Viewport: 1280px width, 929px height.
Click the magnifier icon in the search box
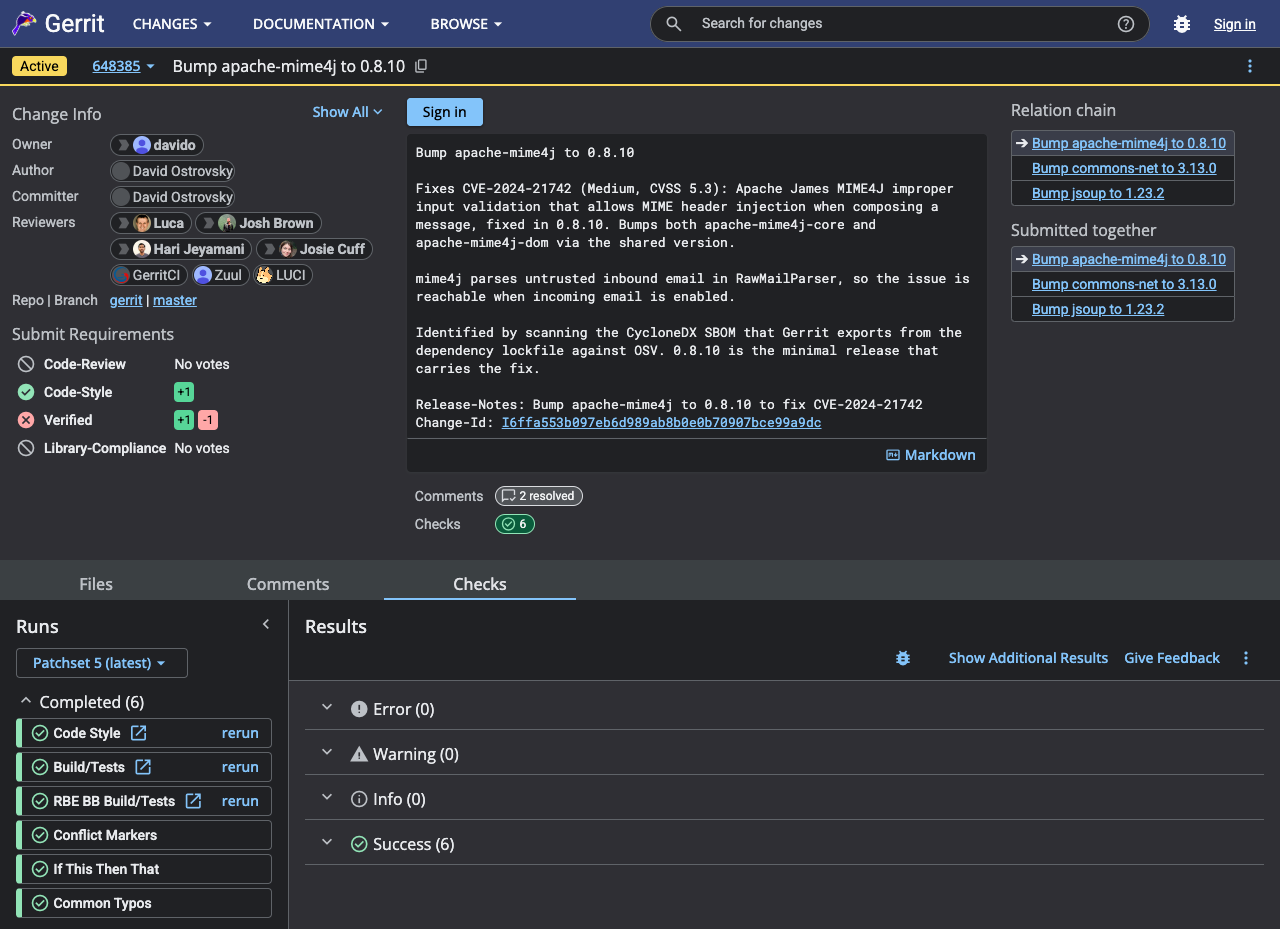(674, 24)
